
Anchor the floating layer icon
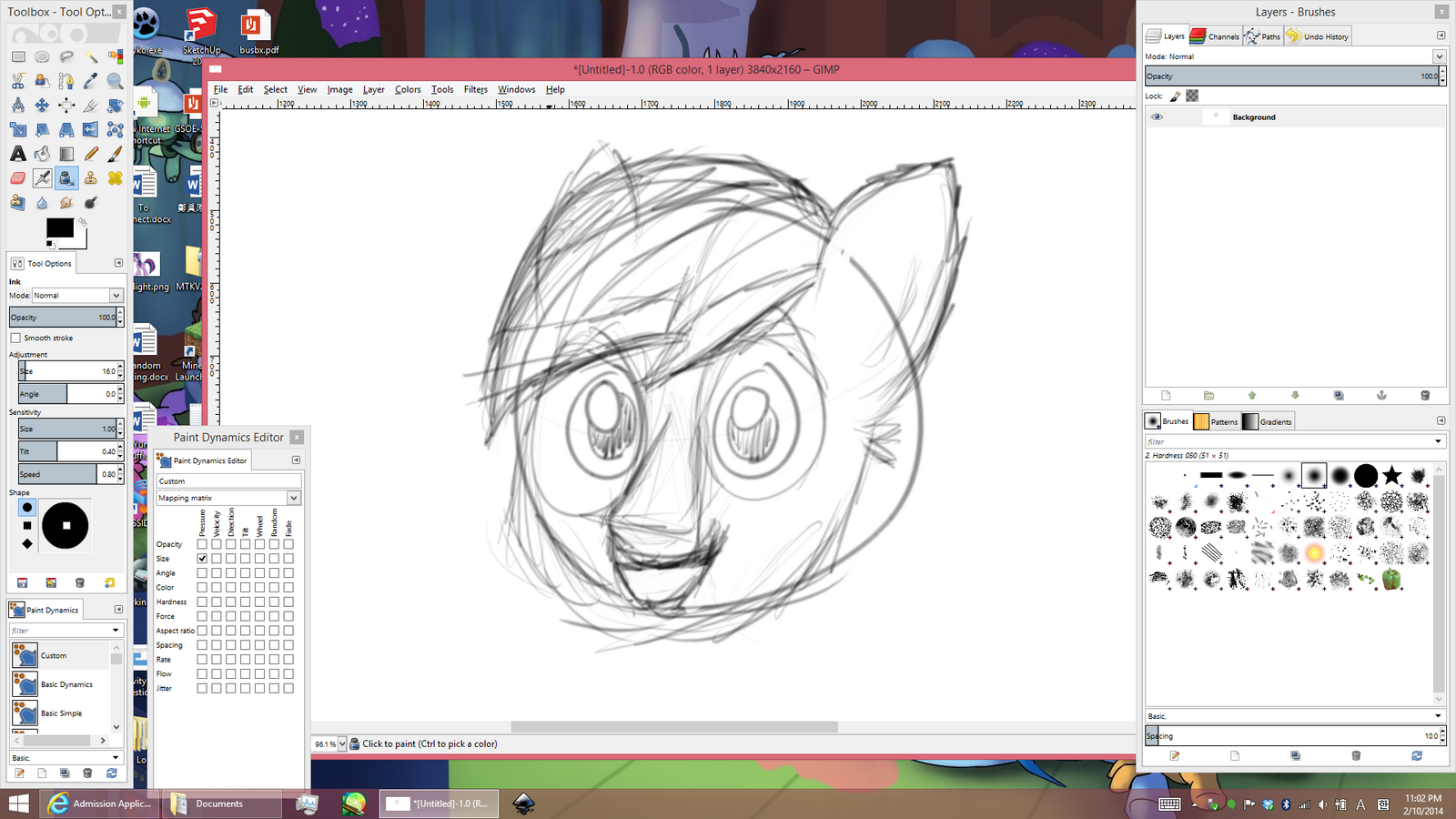(x=1381, y=395)
